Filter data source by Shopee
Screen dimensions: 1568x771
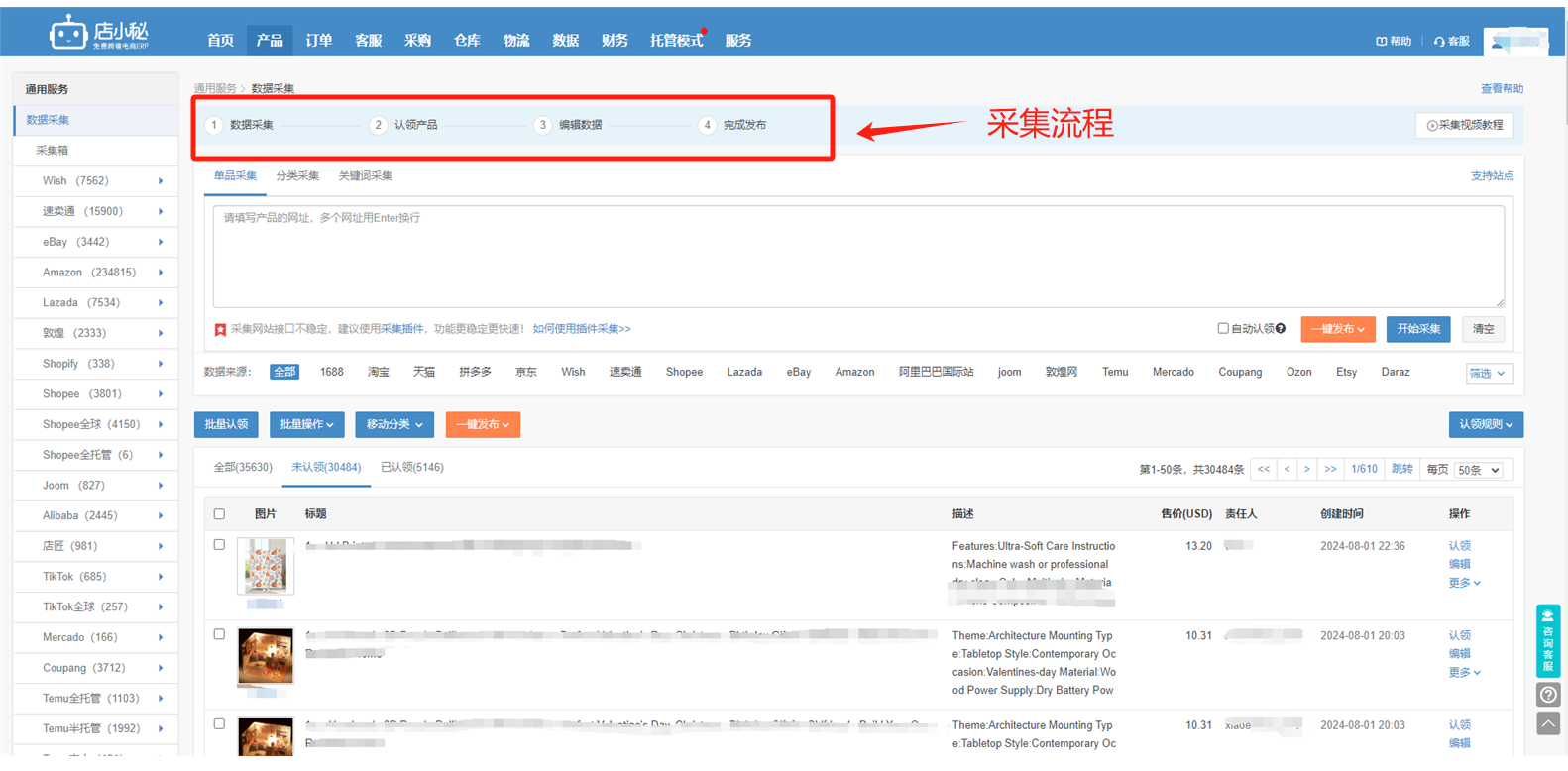(x=684, y=373)
